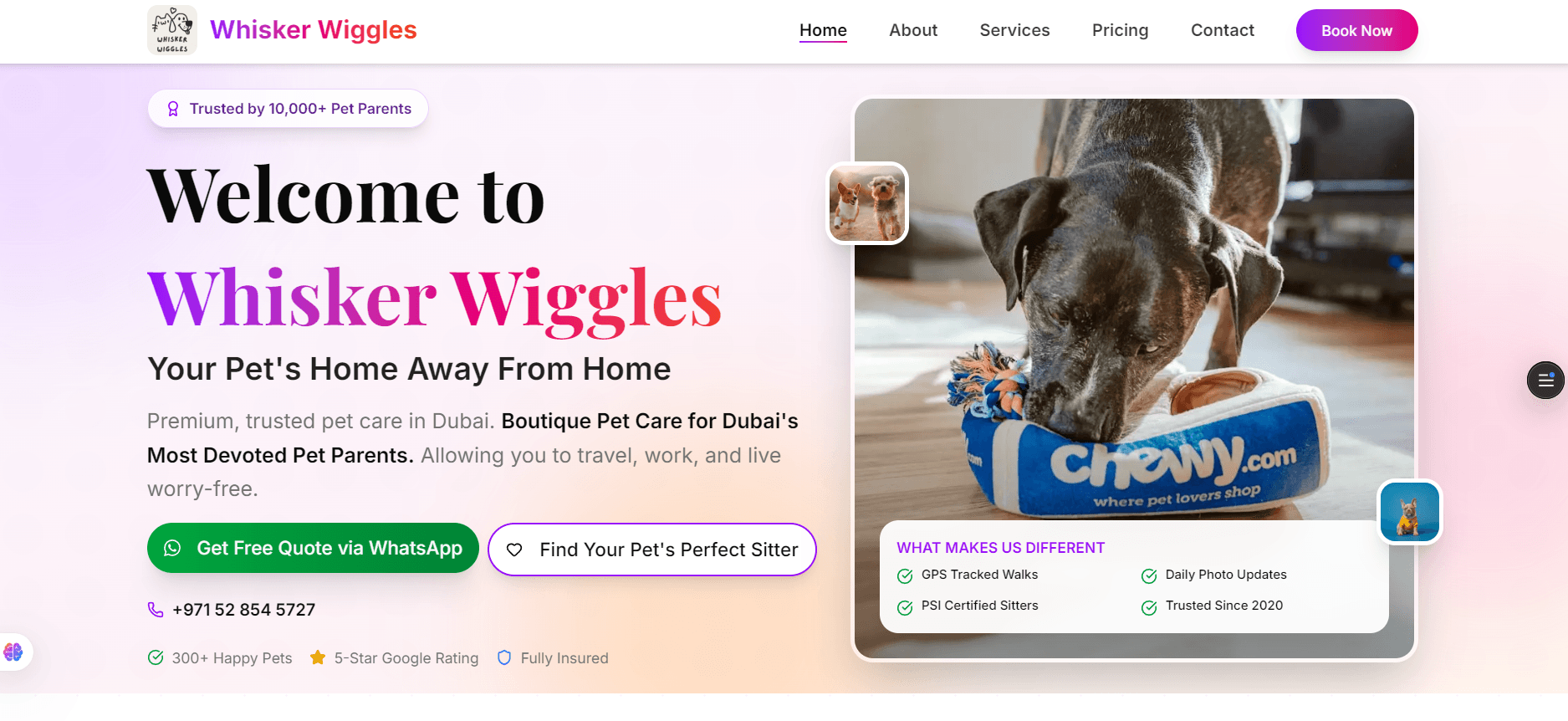Click the Whisker Wiggles logo image
Image resolution: width=1568 pixels, height=721 pixels.
(x=172, y=30)
